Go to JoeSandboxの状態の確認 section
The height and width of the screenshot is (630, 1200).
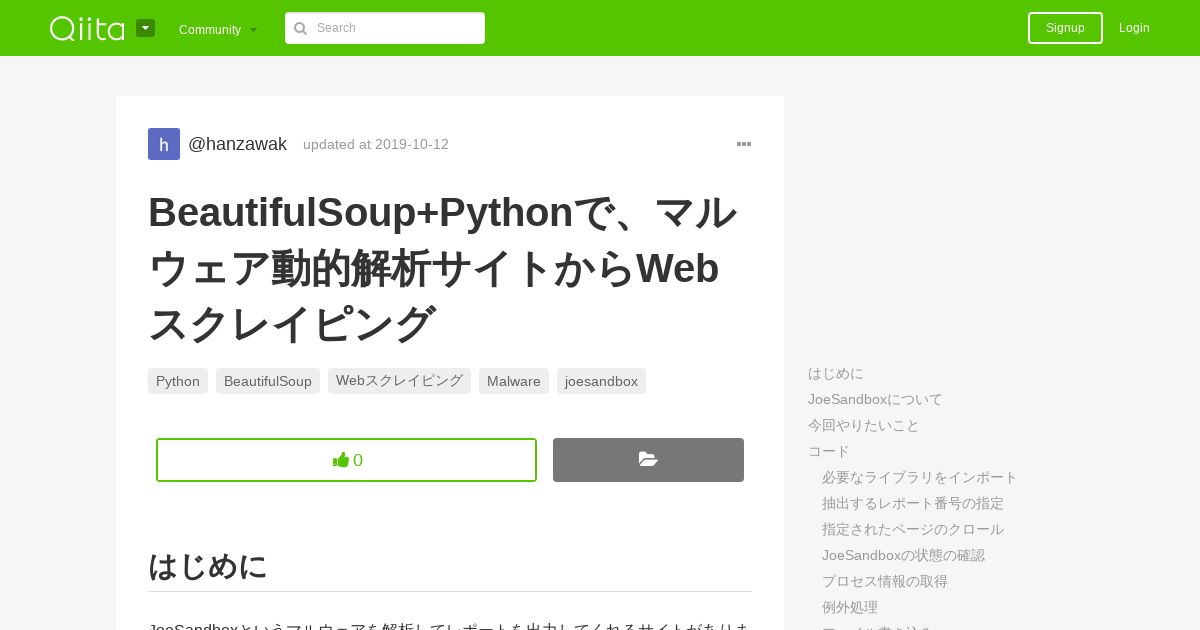tap(903, 555)
